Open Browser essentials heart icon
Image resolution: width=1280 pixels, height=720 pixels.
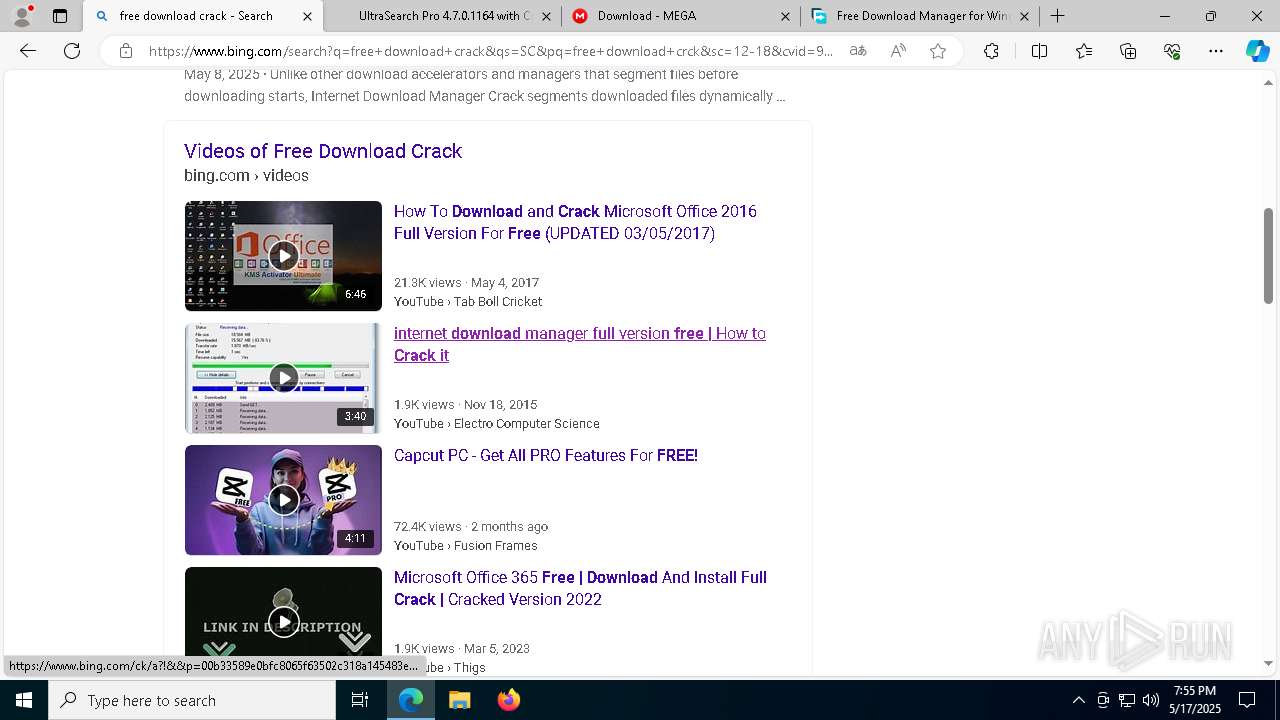click(x=1172, y=51)
